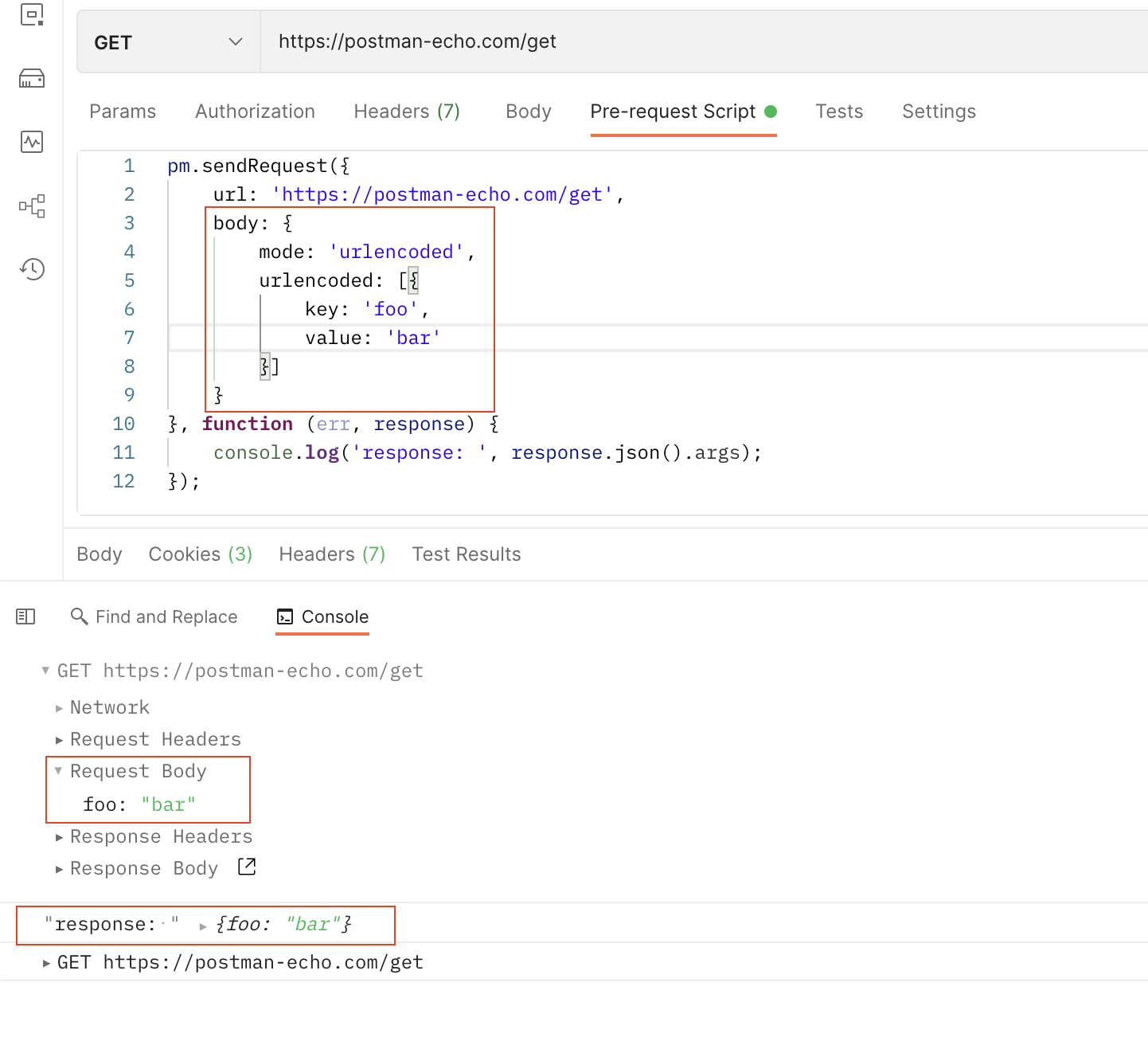1148x1045 pixels.
Task: Select the Monitors sidebar icon
Action: tap(32, 142)
